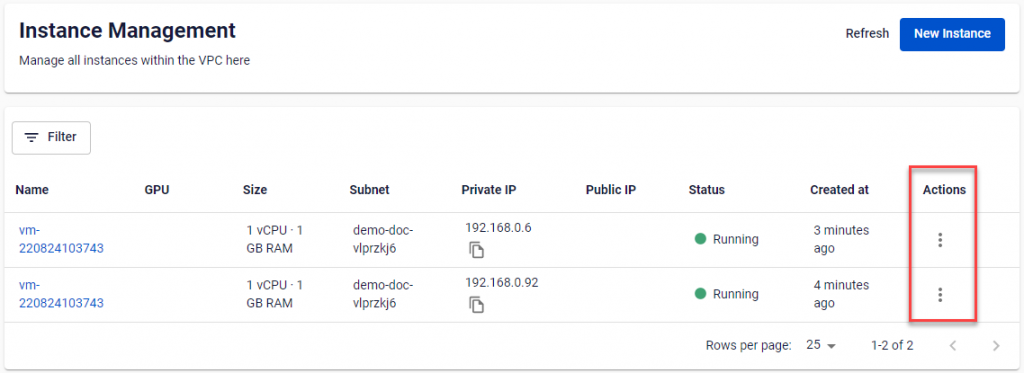
Task: Open rows per page dropdown showing 25
Action: (x=821, y=346)
